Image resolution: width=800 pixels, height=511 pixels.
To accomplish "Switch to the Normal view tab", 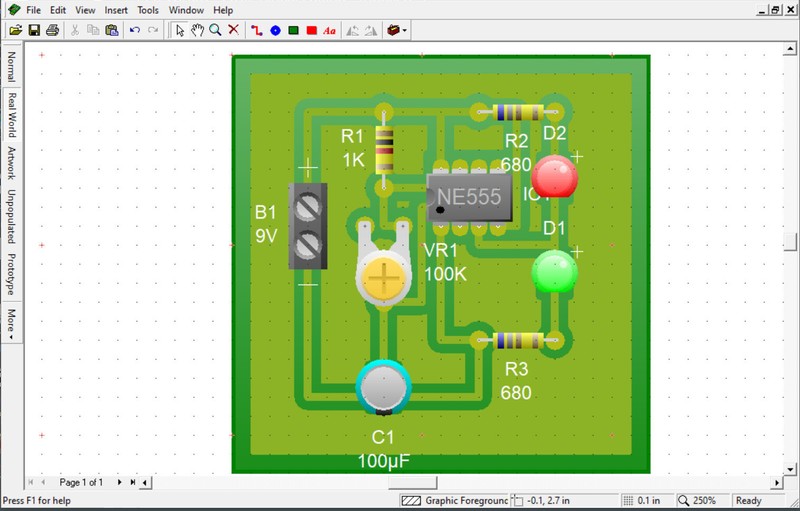I will pyautogui.click(x=11, y=66).
